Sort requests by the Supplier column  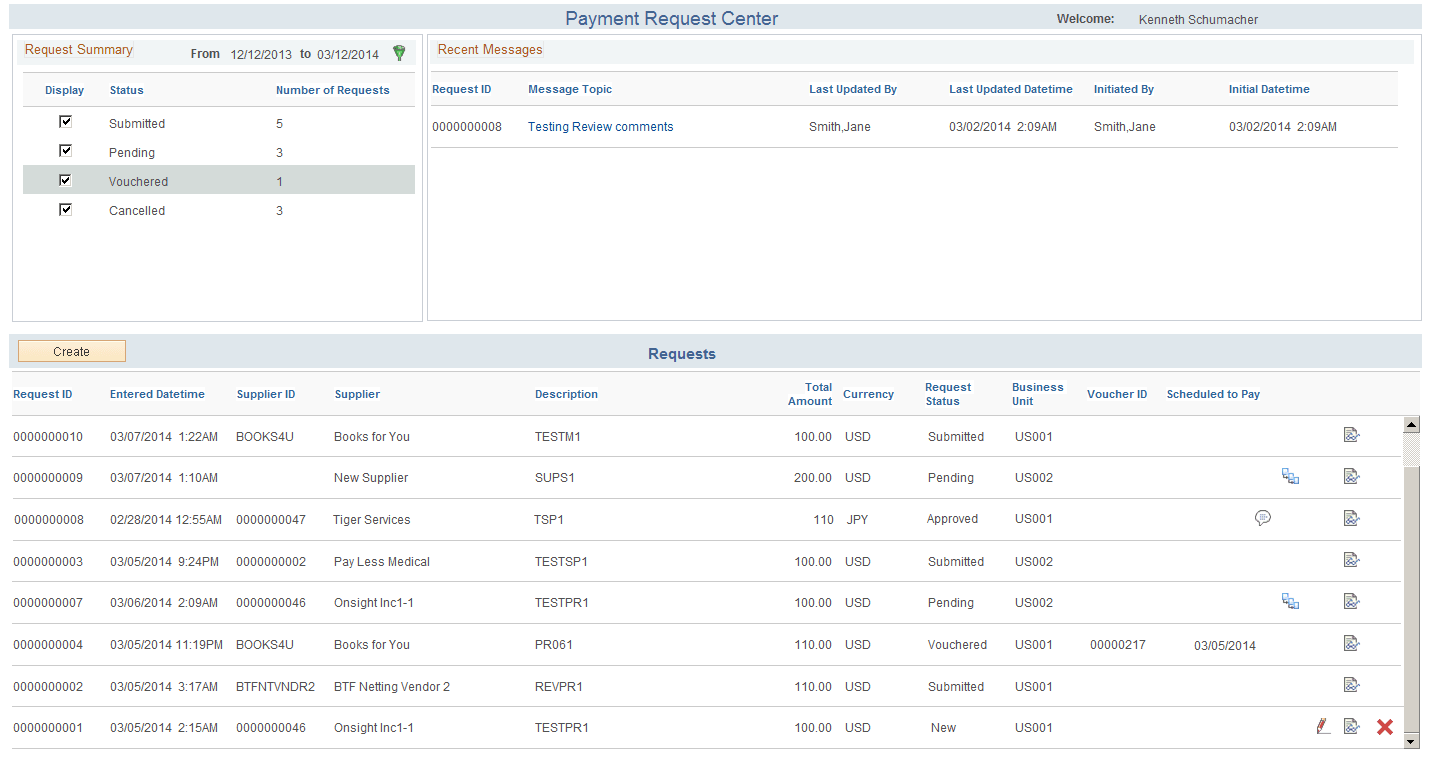pyautogui.click(x=356, y=394)
